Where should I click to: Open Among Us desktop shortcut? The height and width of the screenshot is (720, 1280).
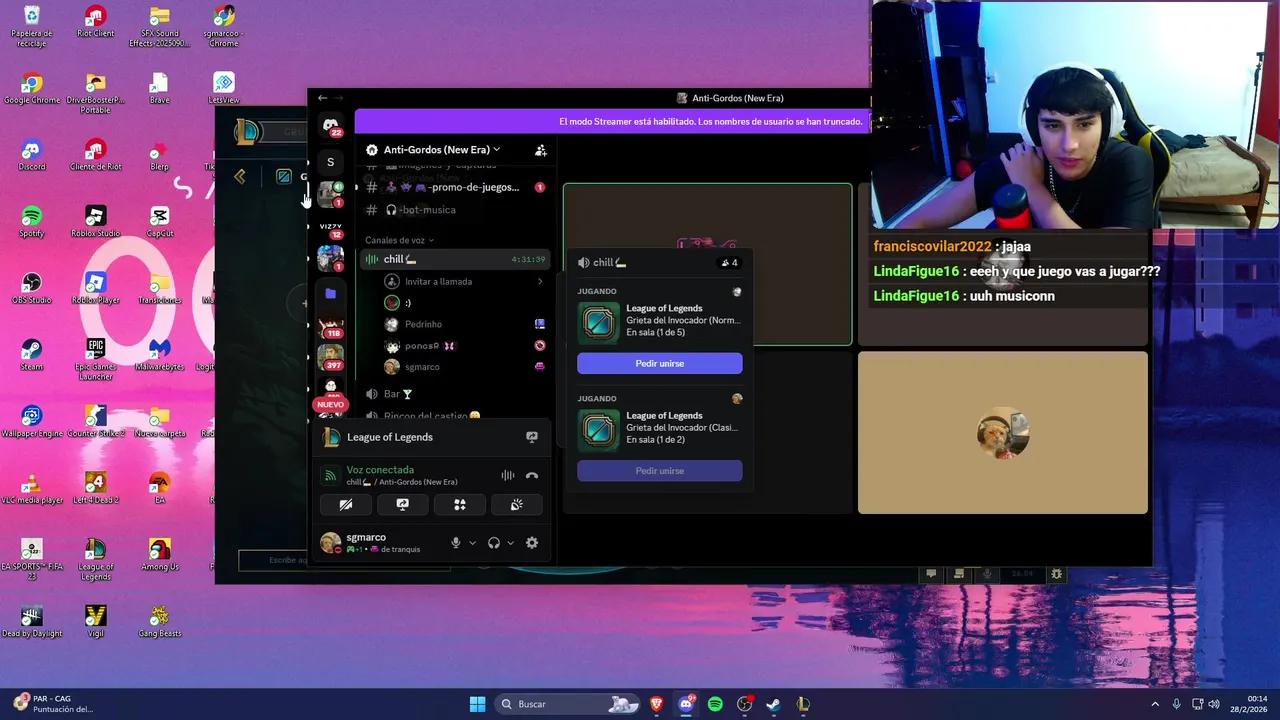[160, 556]
